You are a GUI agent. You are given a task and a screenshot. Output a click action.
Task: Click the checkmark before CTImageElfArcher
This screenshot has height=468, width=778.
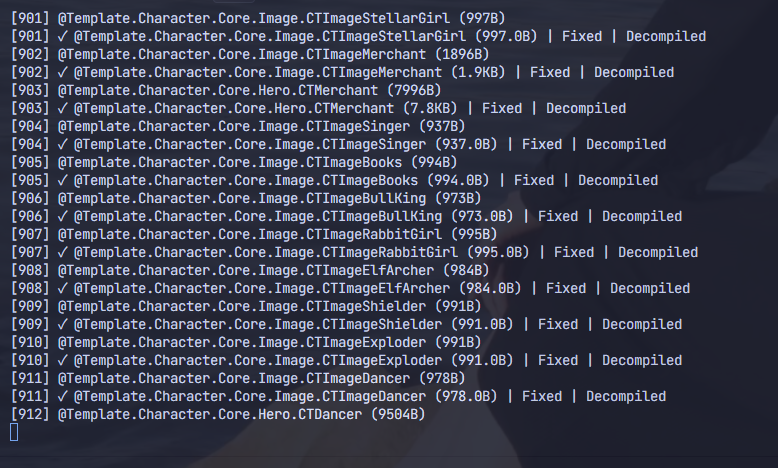coord(62,288)
